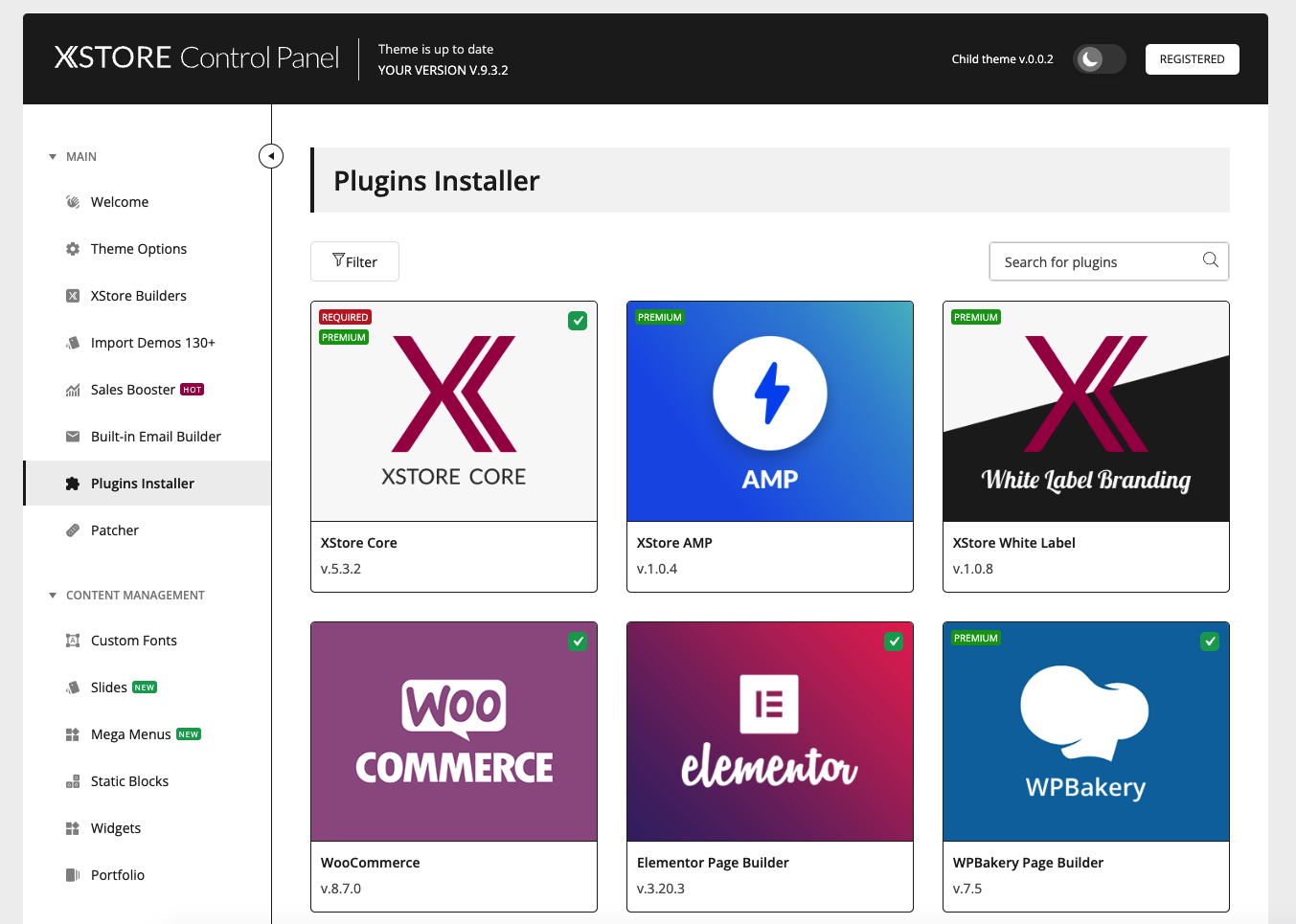Screen dimensions: 1296x924
Task: Click the REQUIRED badge on XStore Core
Action: click(345, 317)
